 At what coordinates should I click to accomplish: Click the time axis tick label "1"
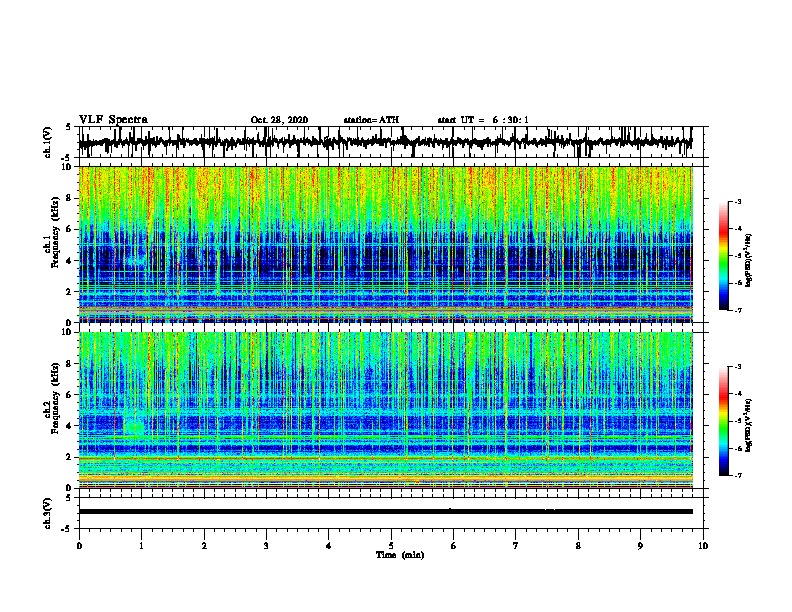point(141,546)
